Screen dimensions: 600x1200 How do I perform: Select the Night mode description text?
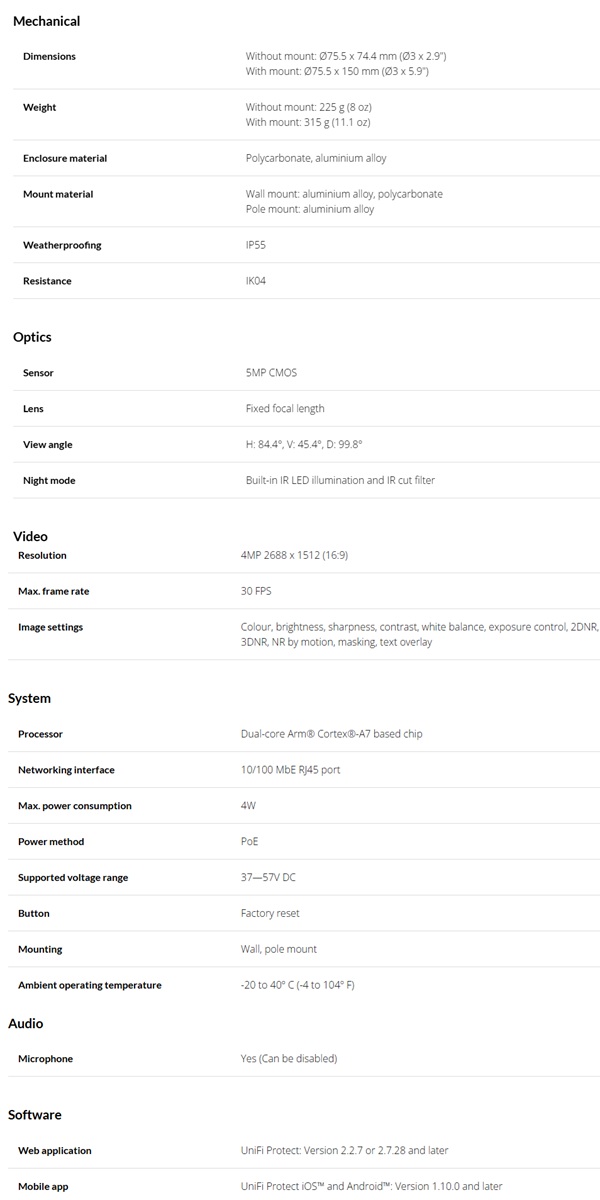(340, 481)
